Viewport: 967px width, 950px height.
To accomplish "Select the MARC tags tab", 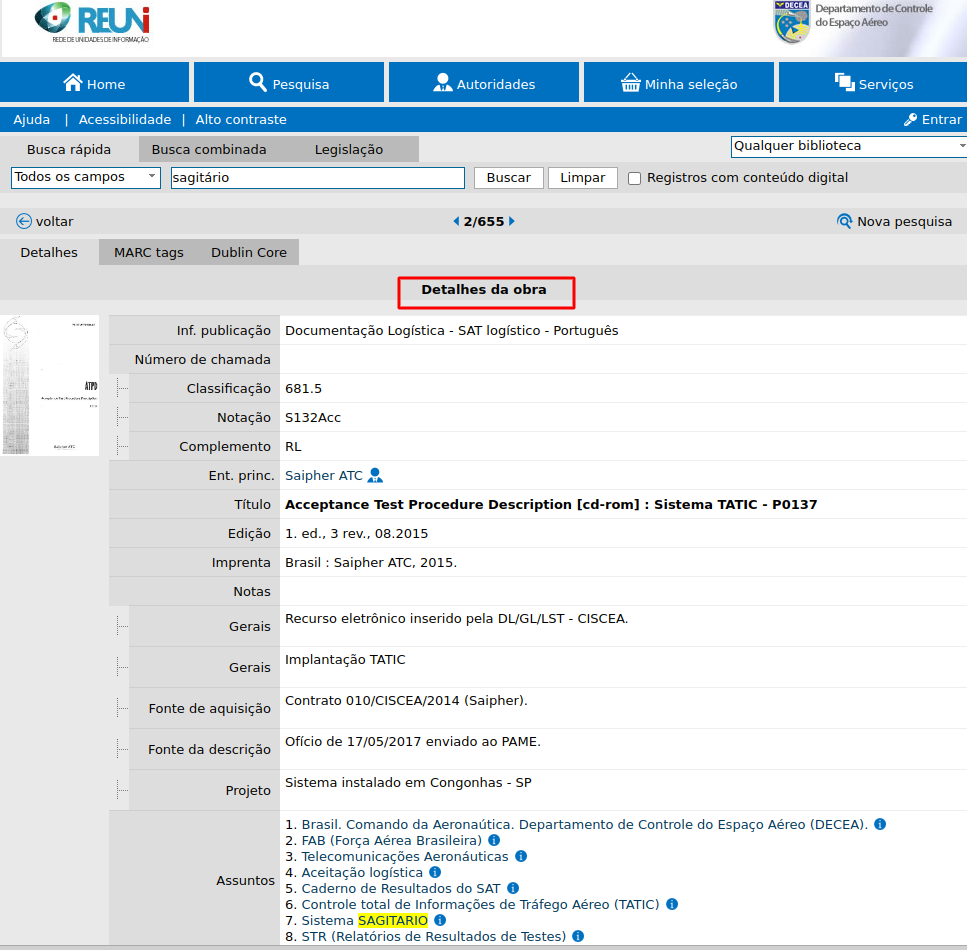I will click(x=149, y=252).
